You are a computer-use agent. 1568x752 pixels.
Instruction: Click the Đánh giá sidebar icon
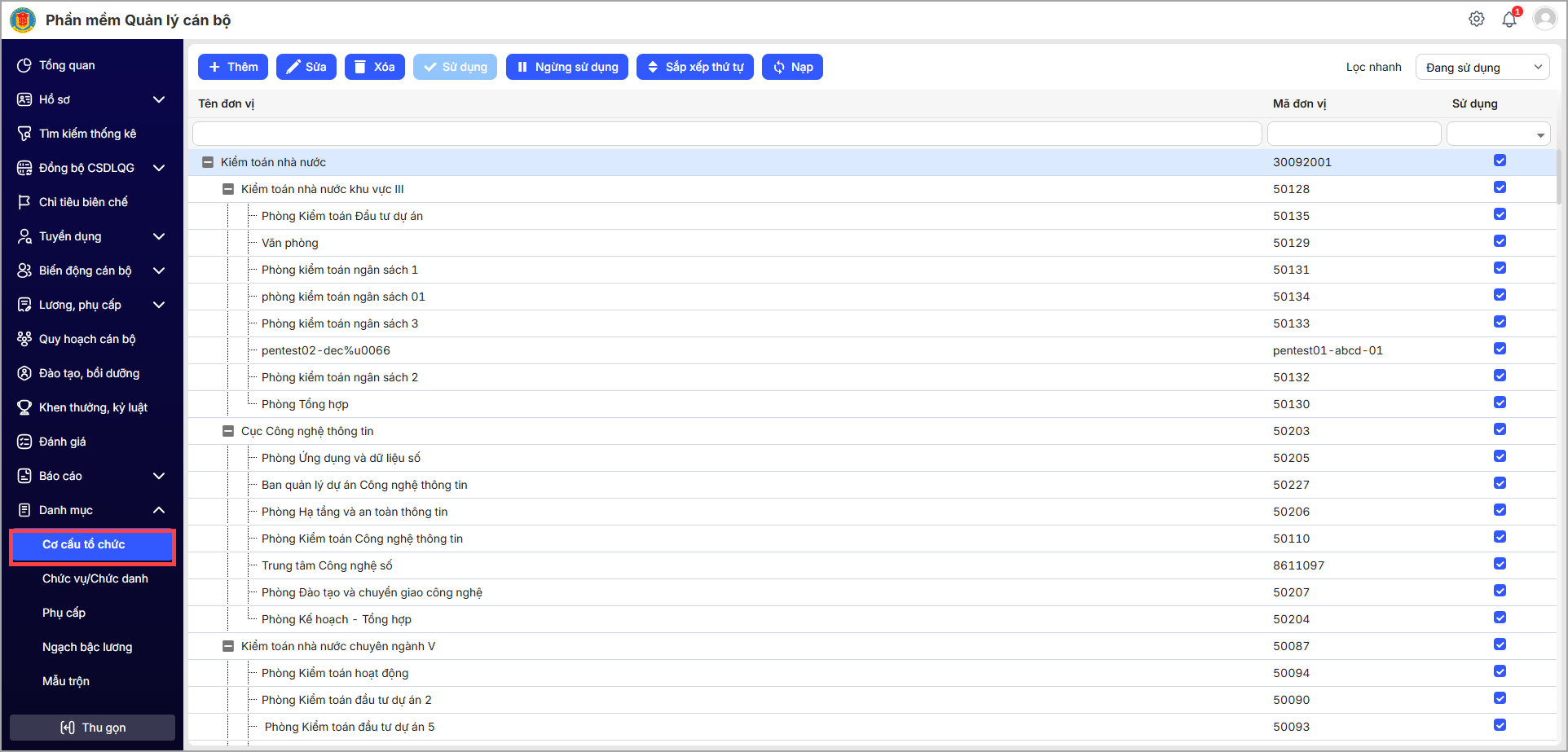point(24,442)
